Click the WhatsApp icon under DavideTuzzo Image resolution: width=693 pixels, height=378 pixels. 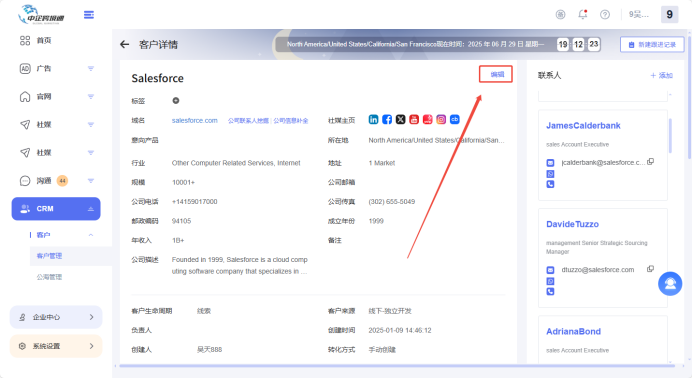pyautogui.click(x=550, y=281)
